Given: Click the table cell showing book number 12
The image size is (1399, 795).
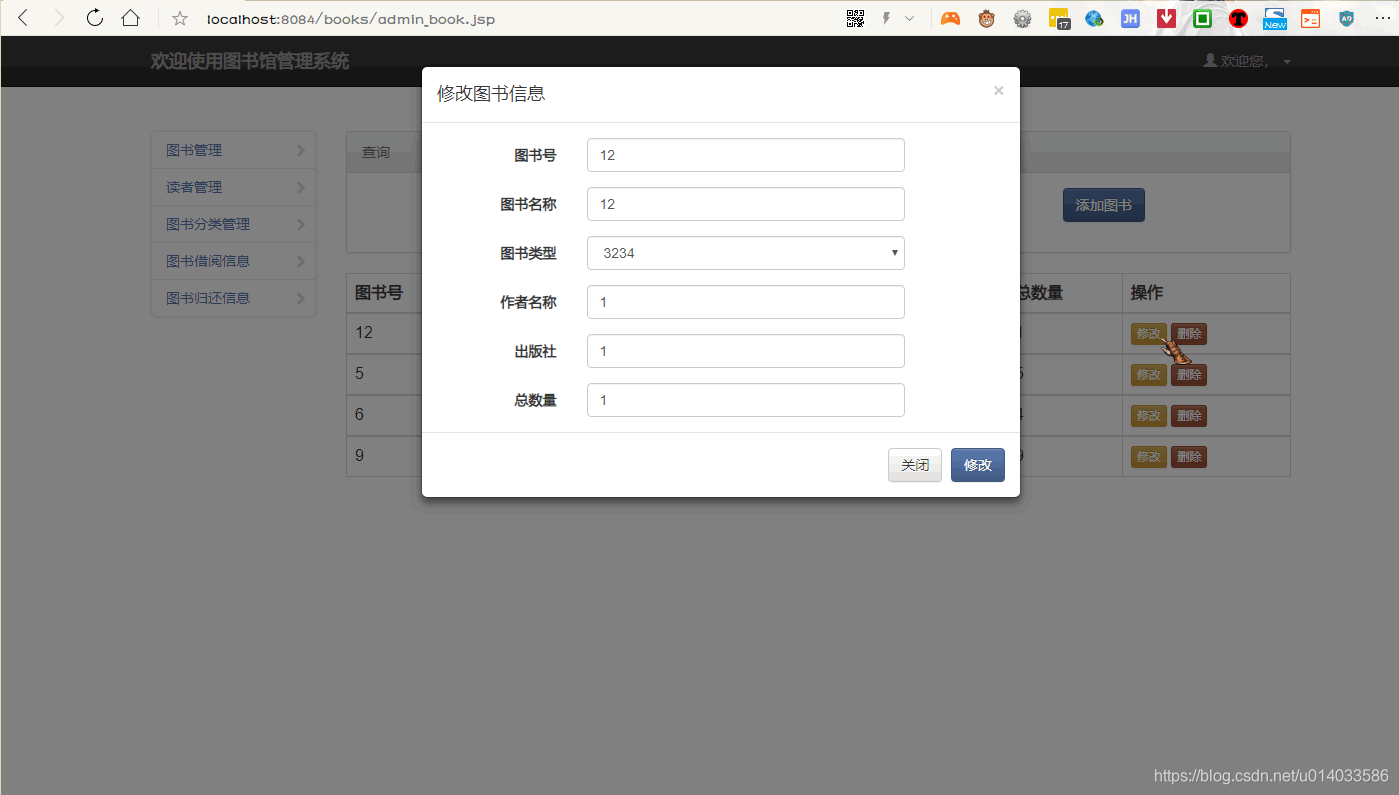Looking at the screenshot, I should tap(364, 332).
